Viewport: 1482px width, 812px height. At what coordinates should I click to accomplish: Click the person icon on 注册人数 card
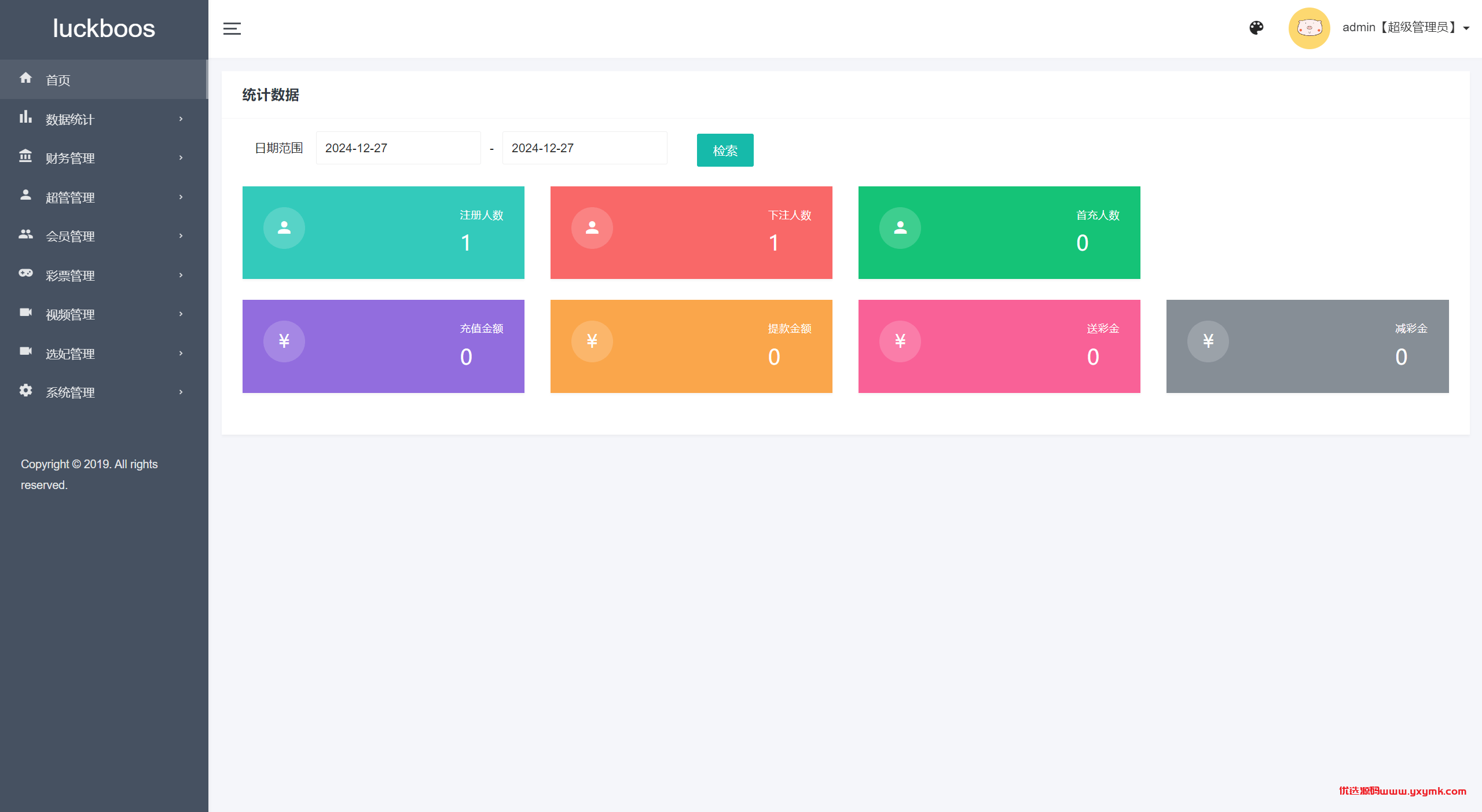click(284, 228)
